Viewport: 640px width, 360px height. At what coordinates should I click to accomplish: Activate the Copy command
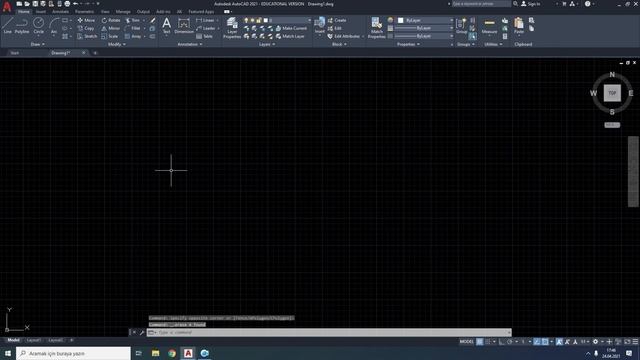click(x=86, y=28)
